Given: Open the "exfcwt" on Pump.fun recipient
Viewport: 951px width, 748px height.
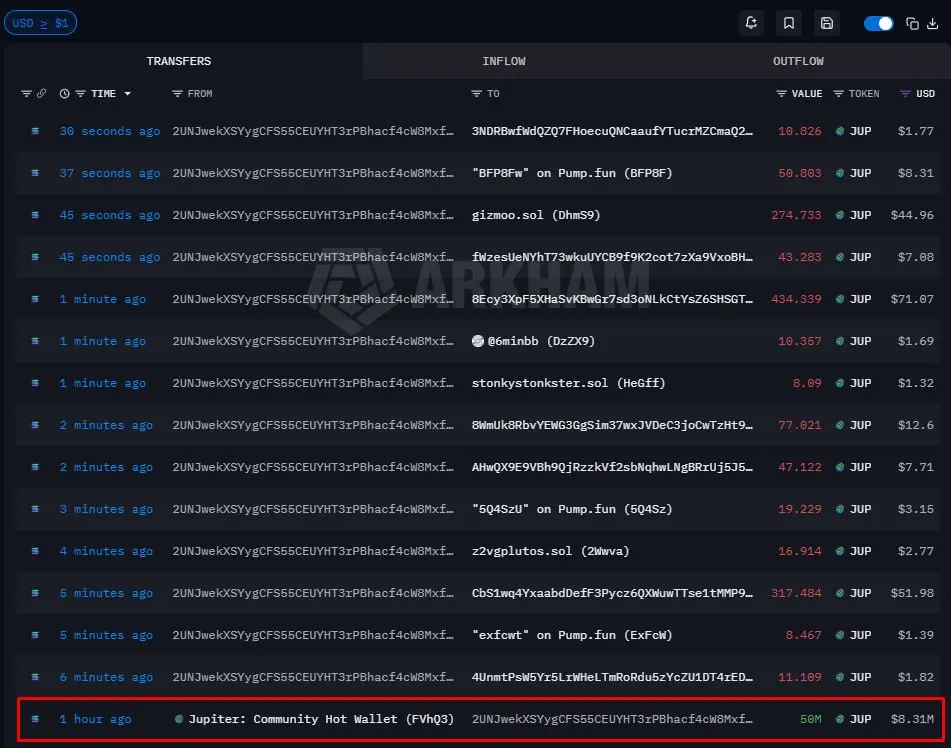Looking at the screenshot, I should [572, 635].
